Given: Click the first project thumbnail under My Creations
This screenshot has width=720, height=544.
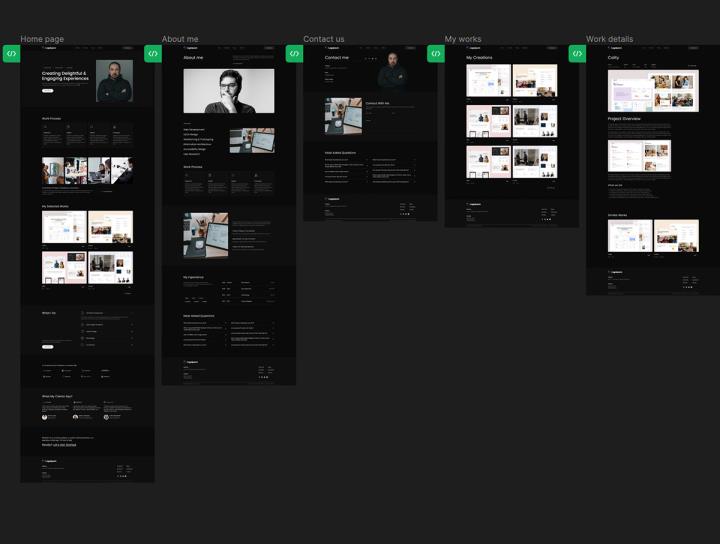Looking at the screenshot, I should [488, 81].
